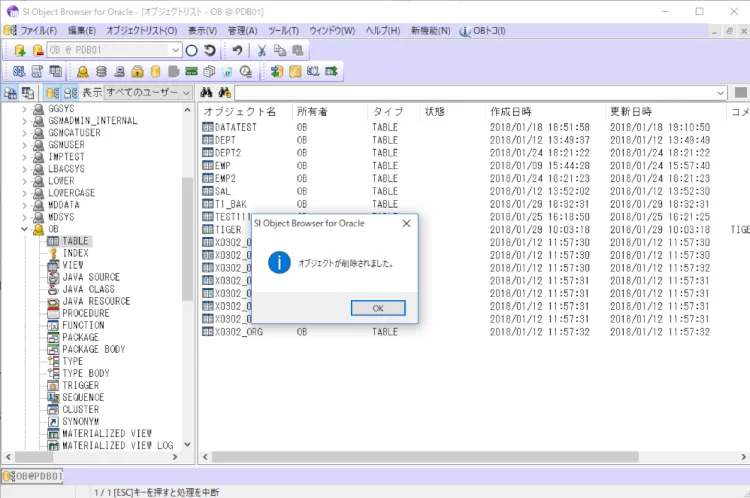Viewport: 750px width, 498px height.
Task: Toggle the yellow cylinder list view button
Action: (53, 93)
